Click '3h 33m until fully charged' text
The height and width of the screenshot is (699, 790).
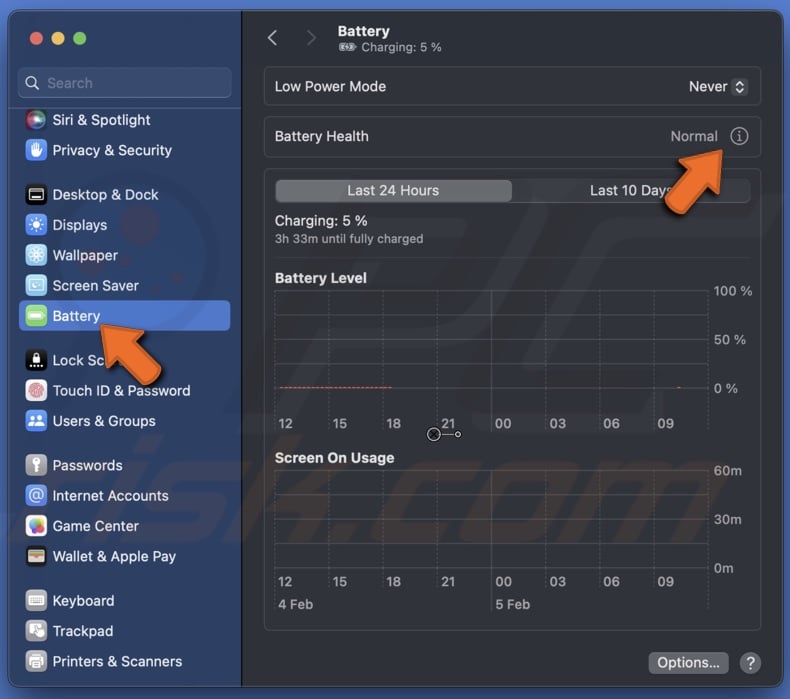pyautogui.click(x=349, y=238)
